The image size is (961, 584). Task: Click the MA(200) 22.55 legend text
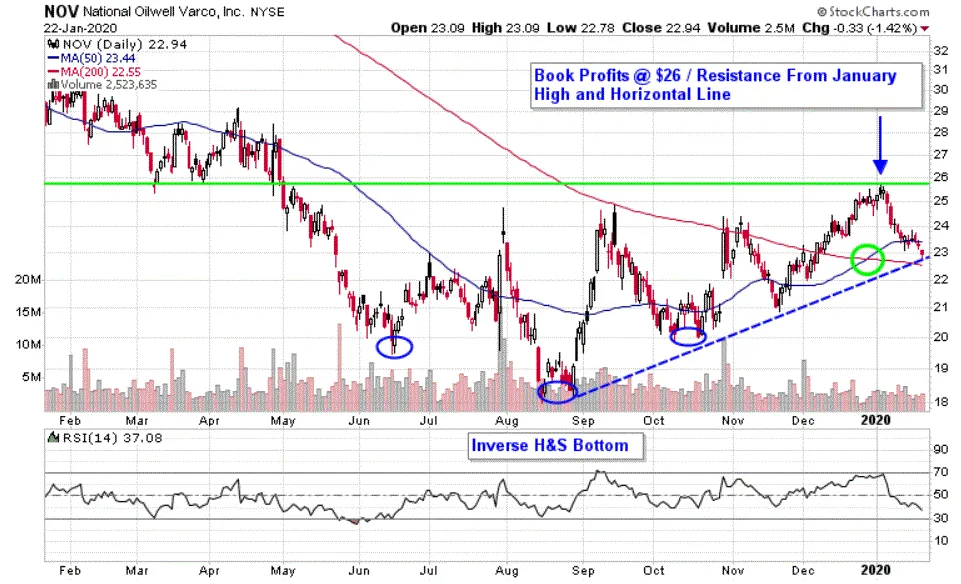pos(101,72)
